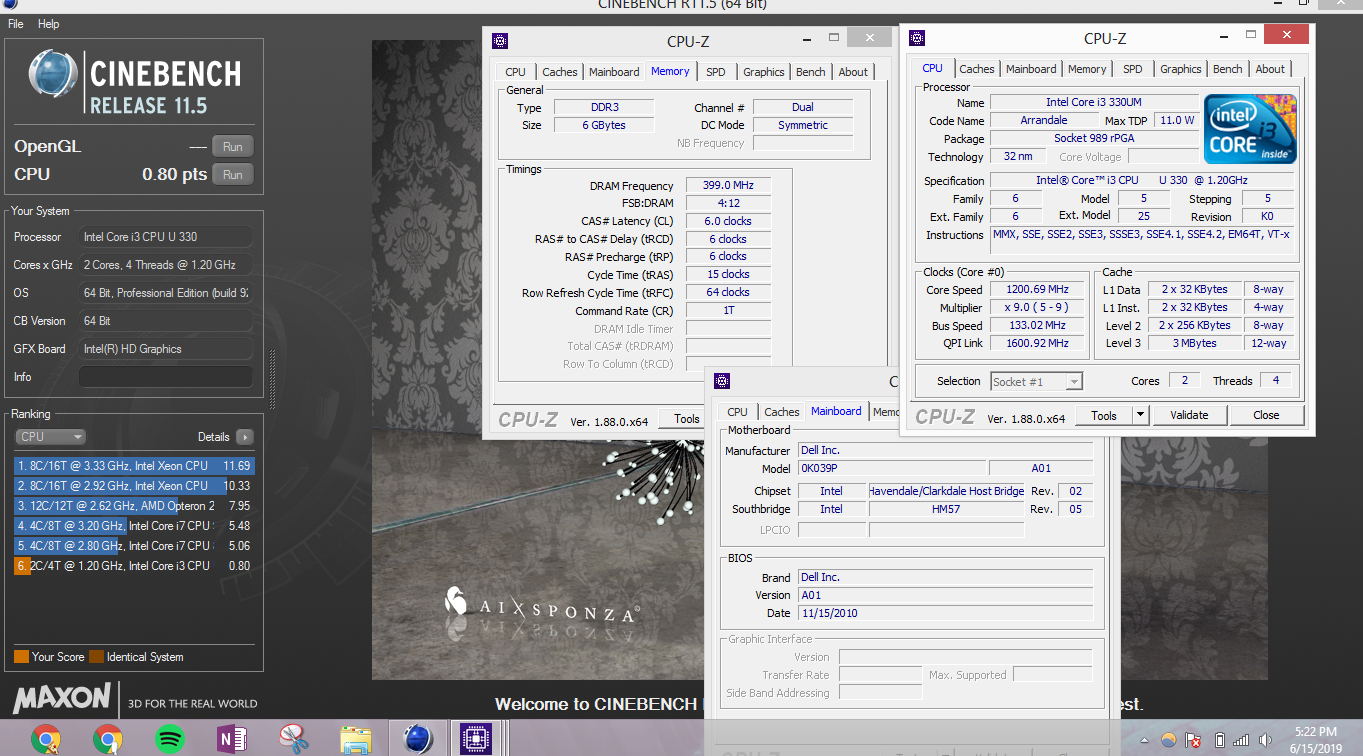Select the AMD Opteron ranking row
This screenshot has width=1363, height=756.
click(134, 506)
